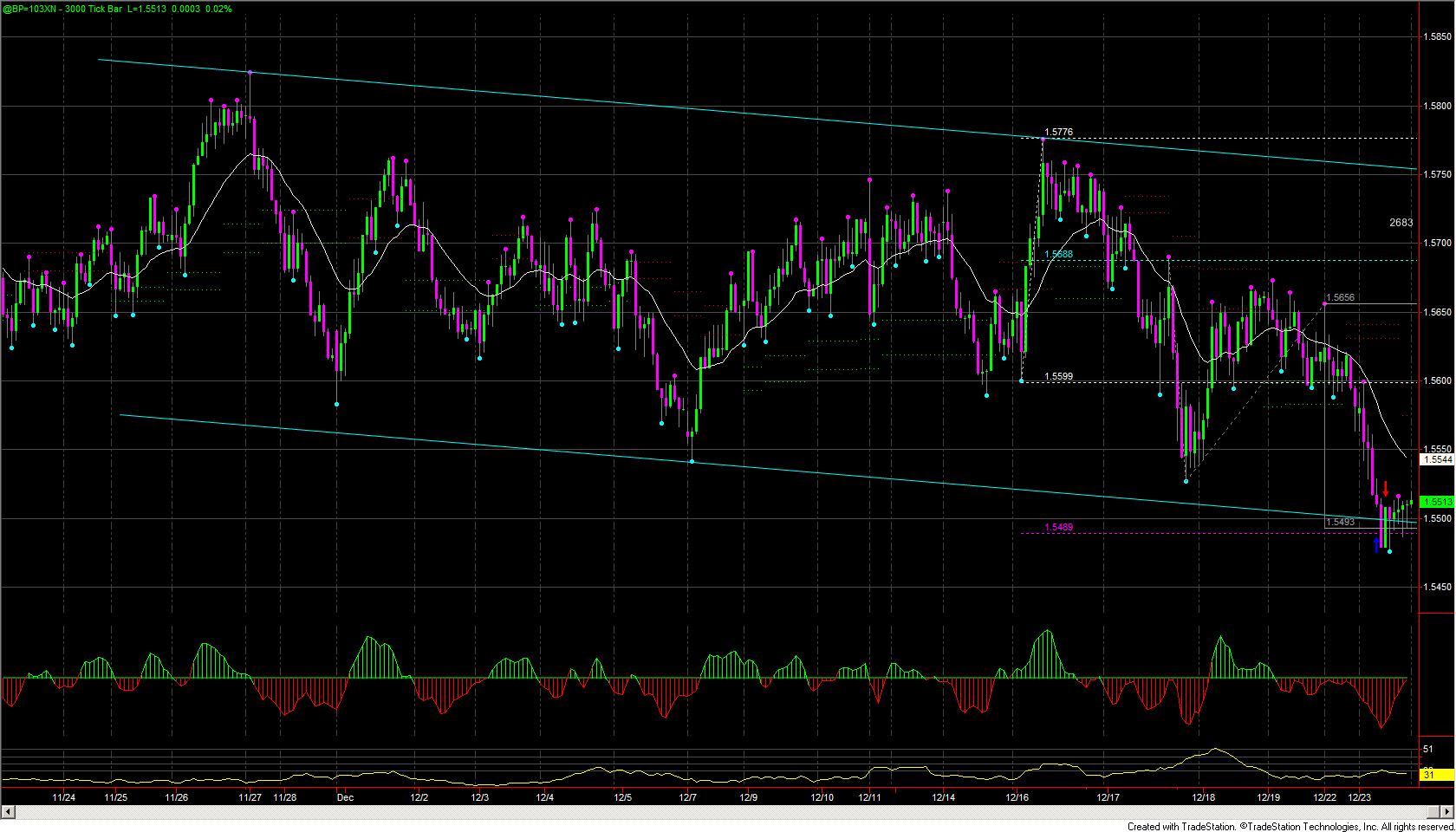Viewport: 1456px width, 832px height.
Task: Click the 12/17 date label
Action: 1108,796
